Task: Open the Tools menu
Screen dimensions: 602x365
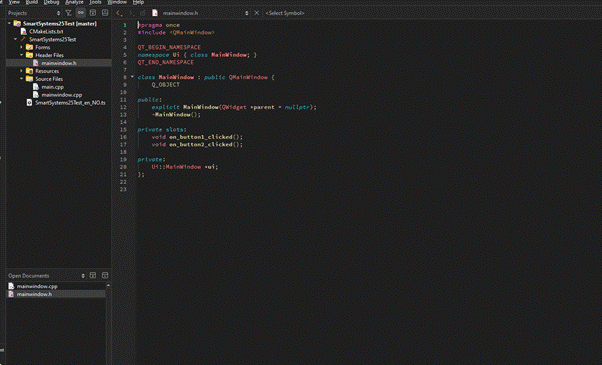Action: pyautogui.click(x=95, y=2)
